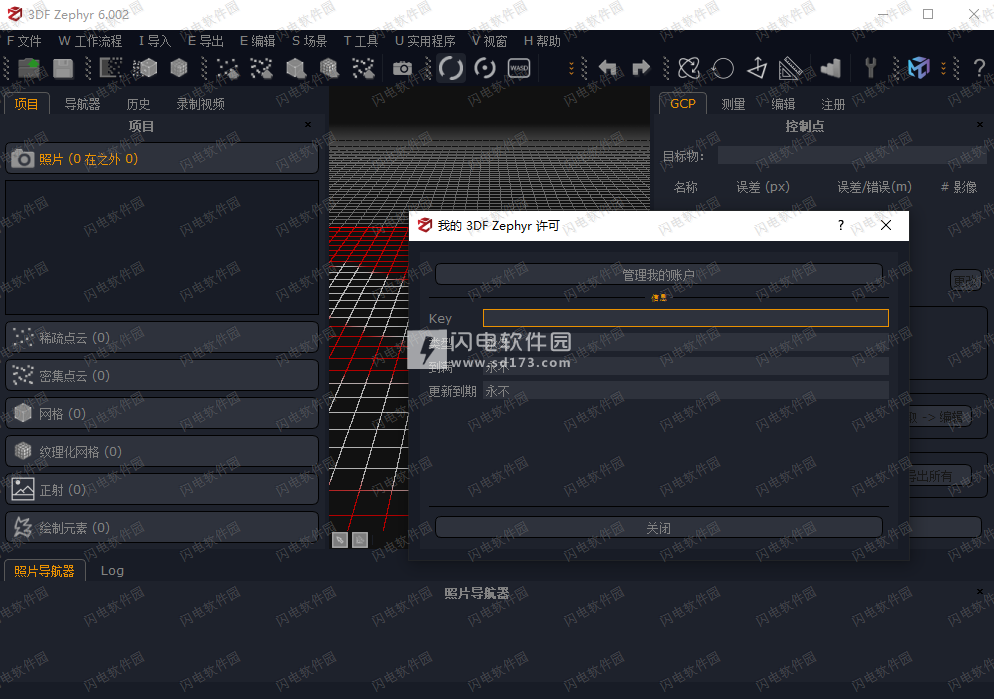Click the free rotation gizmo icon

tap(689, 68)
